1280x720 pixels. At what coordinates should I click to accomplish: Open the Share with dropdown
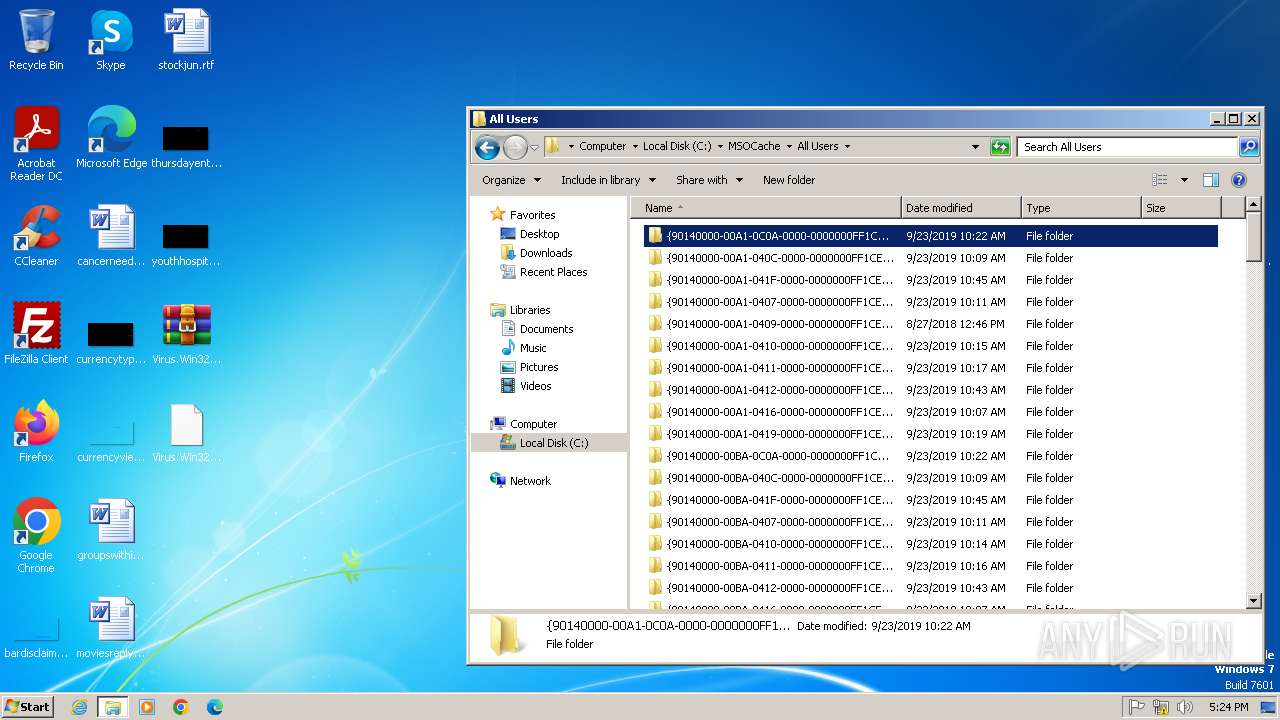tap(709, 180)
